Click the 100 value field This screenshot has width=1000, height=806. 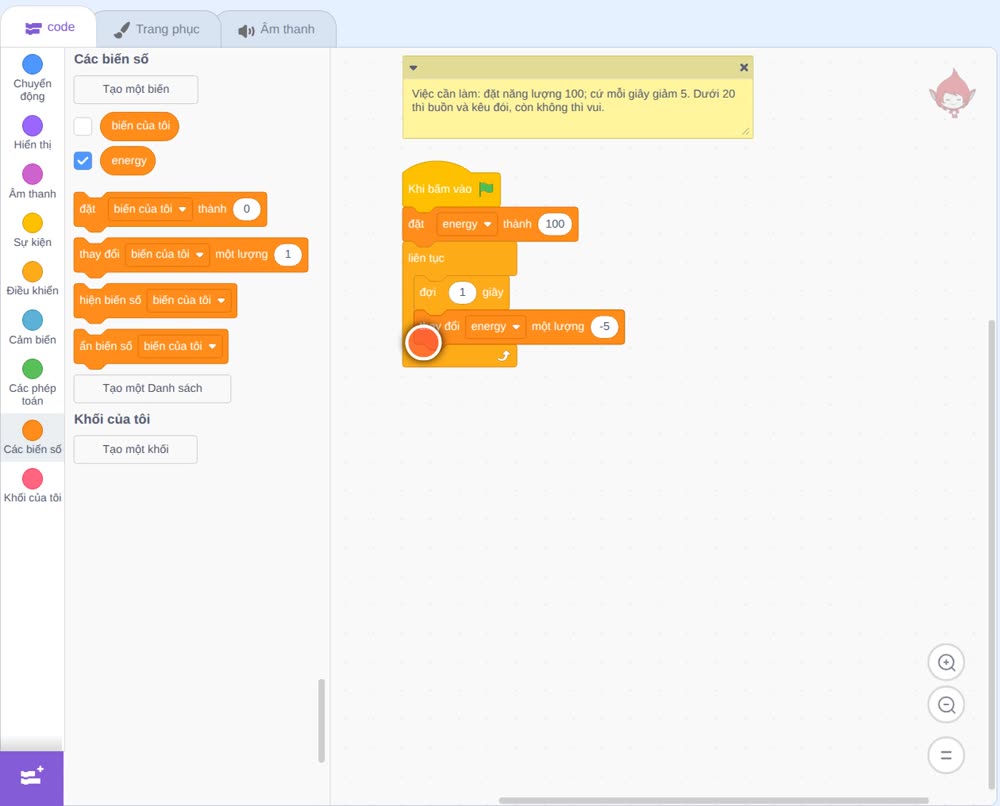(554, 224)
